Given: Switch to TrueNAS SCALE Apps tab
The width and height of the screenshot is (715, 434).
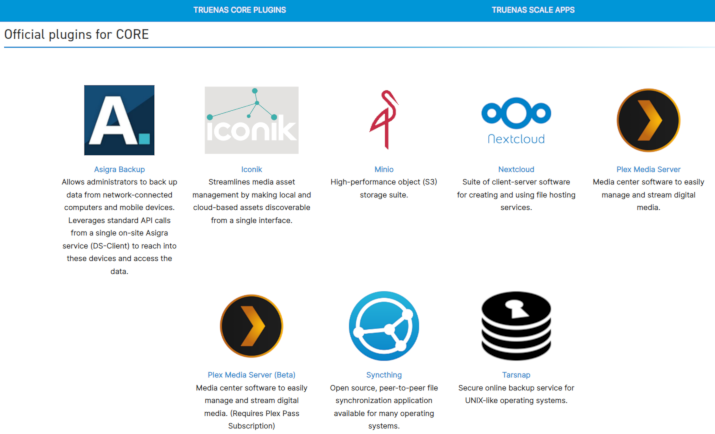Looking at the screenshot, I should 533,10.
